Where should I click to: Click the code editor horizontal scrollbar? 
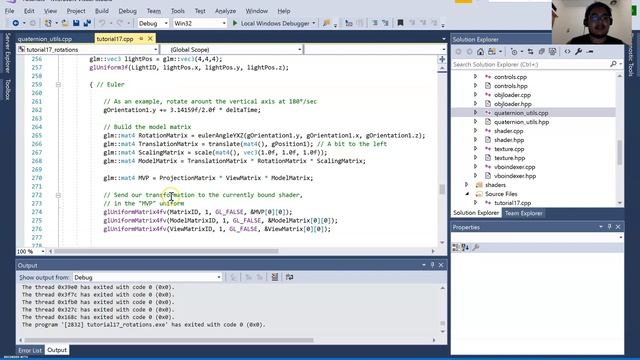(166, 251)
